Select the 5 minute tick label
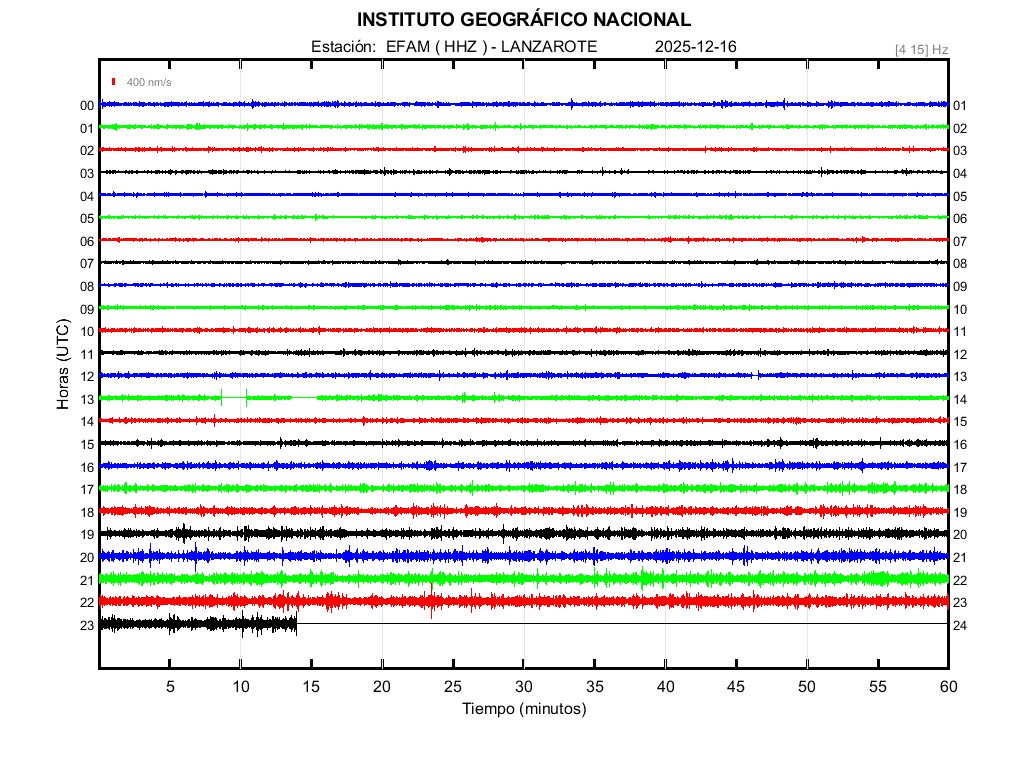 170,686
